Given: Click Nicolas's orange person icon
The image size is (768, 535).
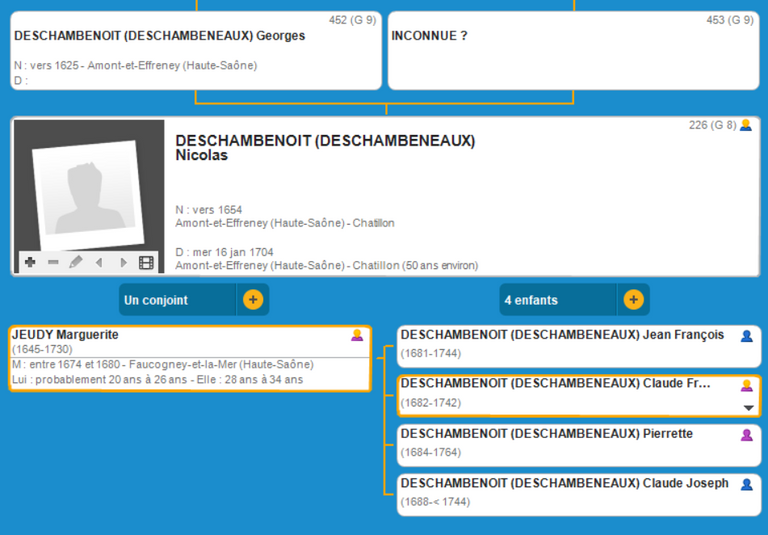Looking at the screenshot, I should [x=745, y=126].
